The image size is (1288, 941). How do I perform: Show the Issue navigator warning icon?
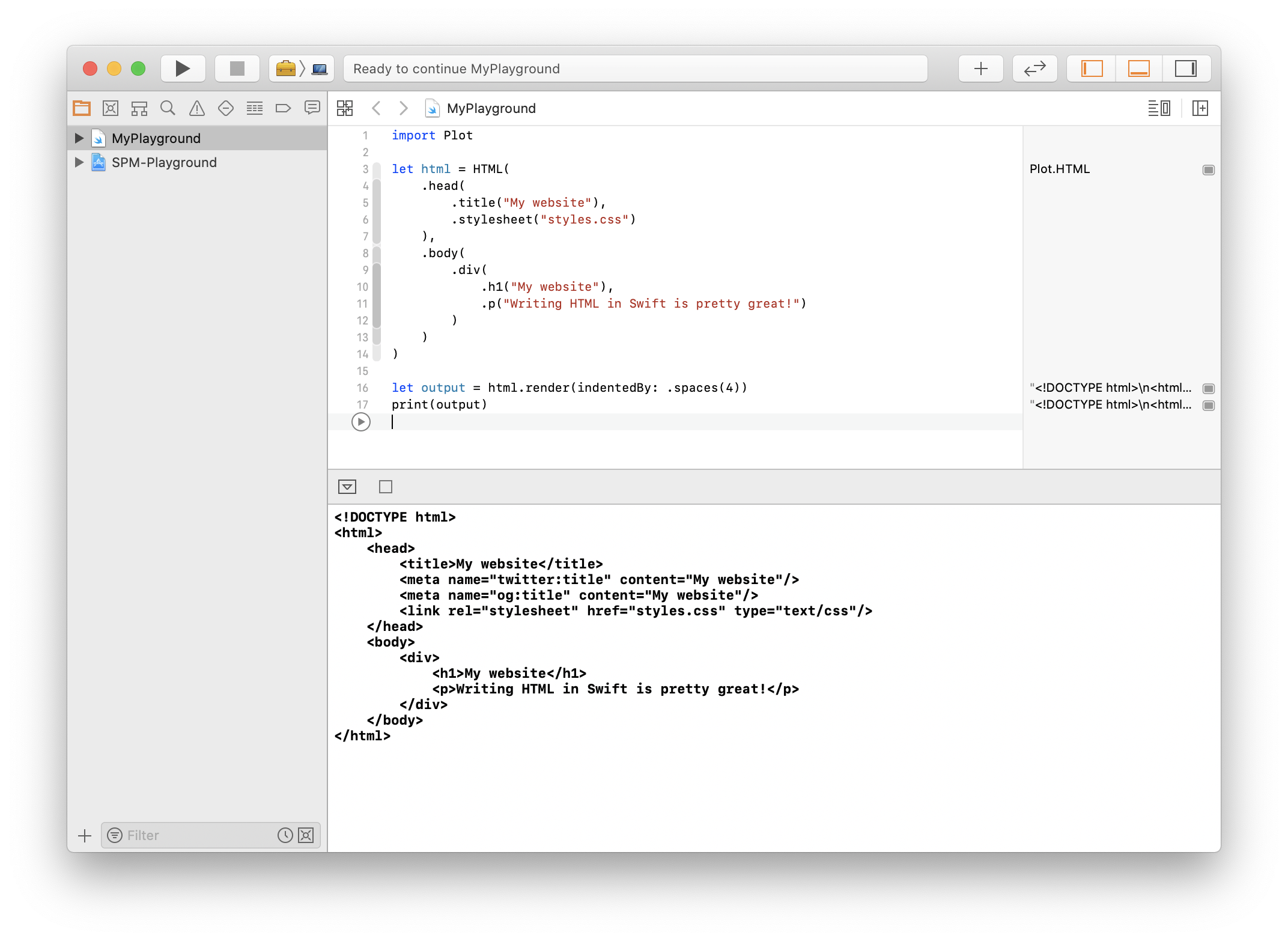[x=197, y=108]
